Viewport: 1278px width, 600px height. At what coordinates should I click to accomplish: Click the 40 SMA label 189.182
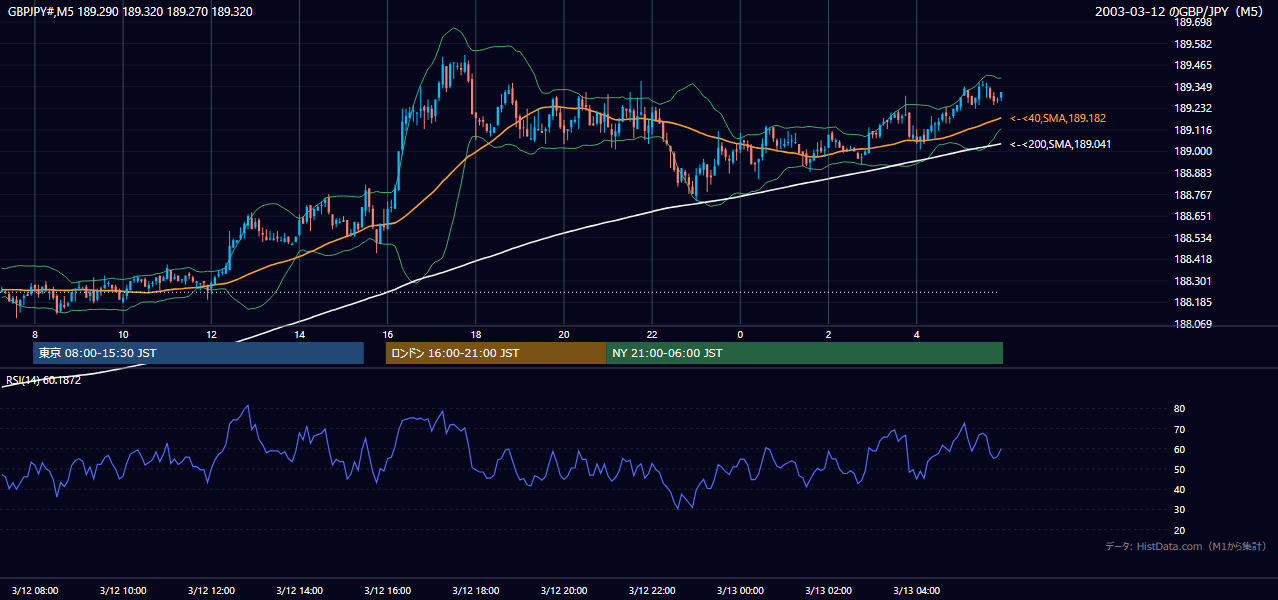pos(1057,119)
